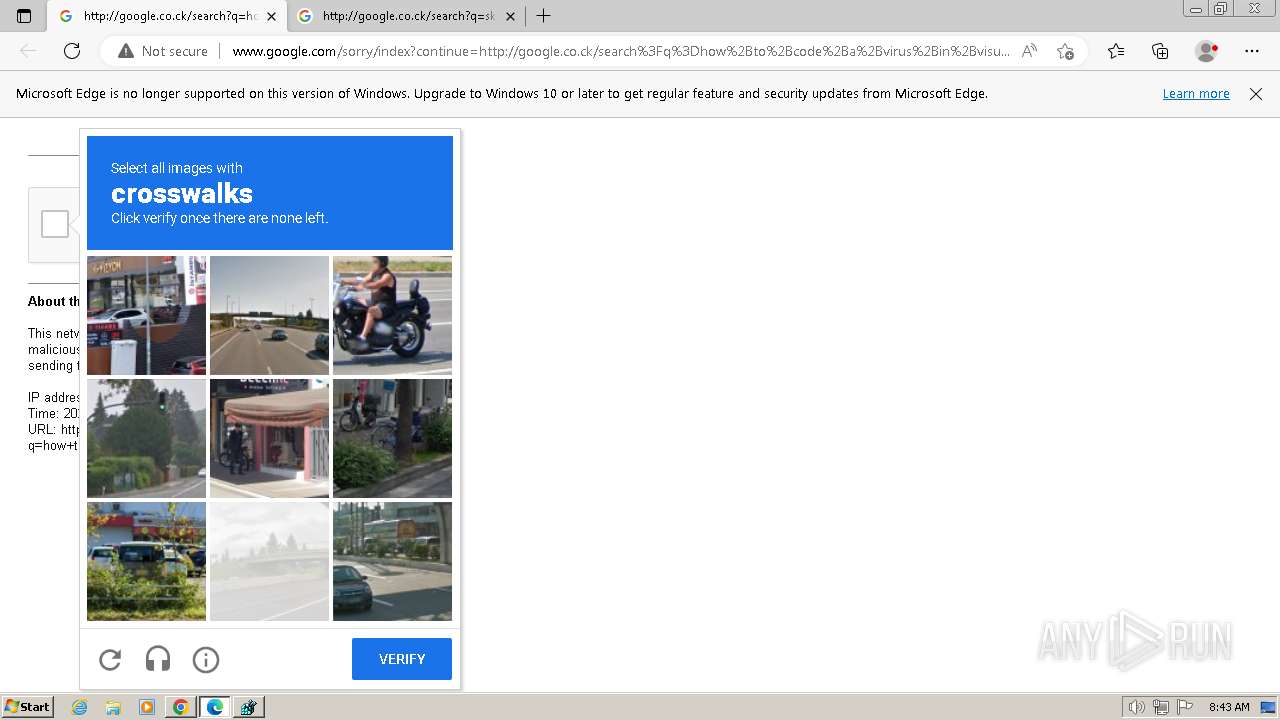Select the faded road with trees tile
Image resolution: width=1280 pixels, height=720 pixels.
(269, 561)
